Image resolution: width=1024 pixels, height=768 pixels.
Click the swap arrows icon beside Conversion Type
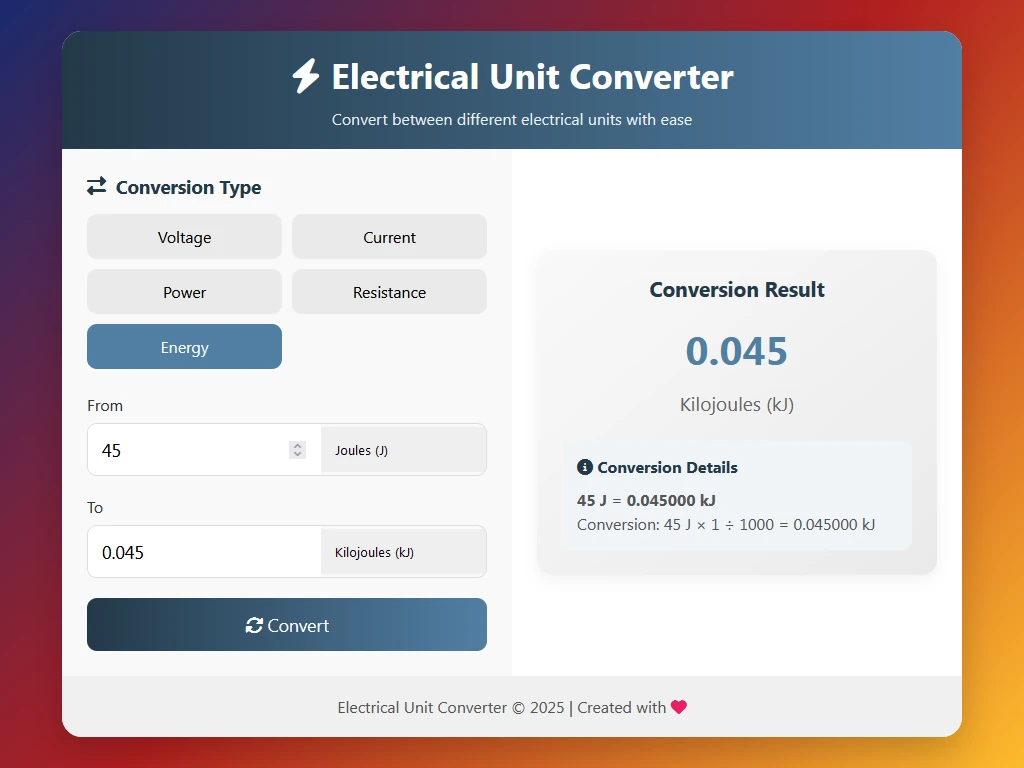click(96, 187)
